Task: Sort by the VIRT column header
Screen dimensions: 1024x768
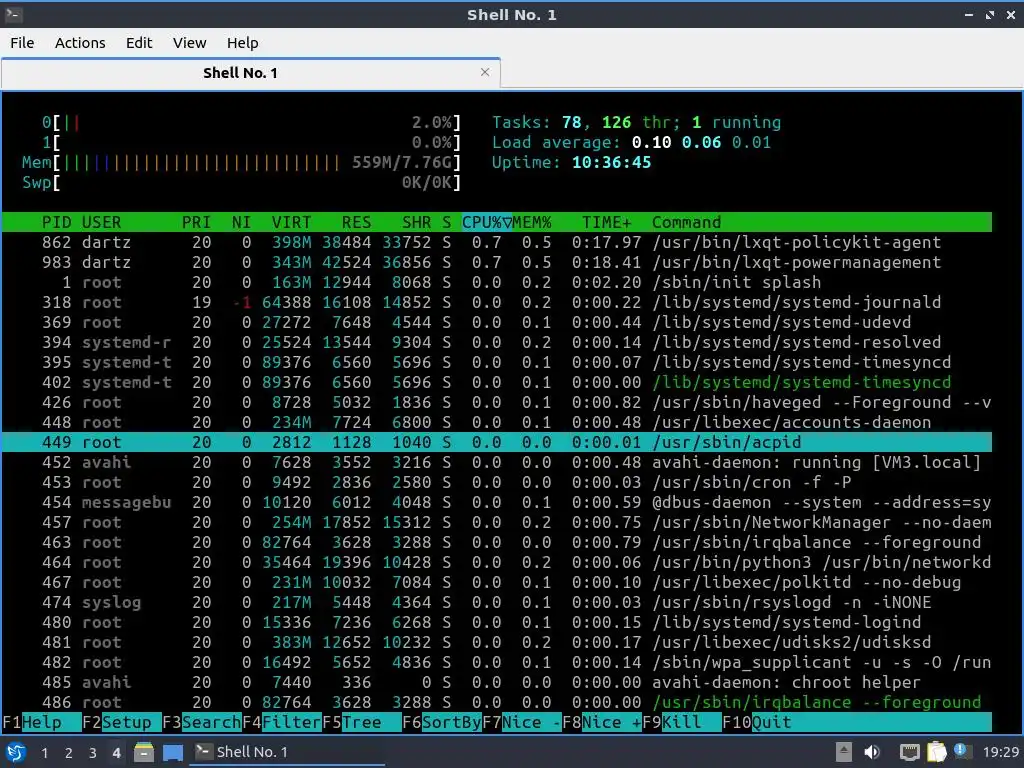Action: (291, 222)
